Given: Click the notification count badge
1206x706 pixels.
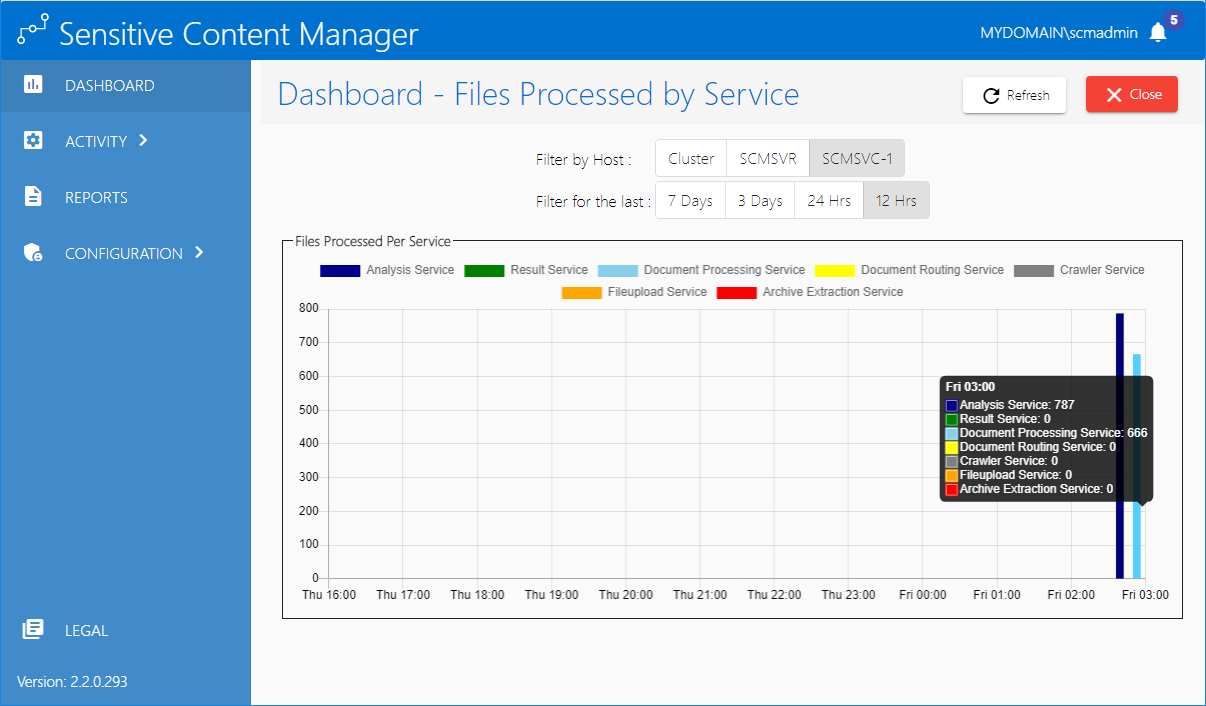Looking at the screenshot, I should point(1174,20).
